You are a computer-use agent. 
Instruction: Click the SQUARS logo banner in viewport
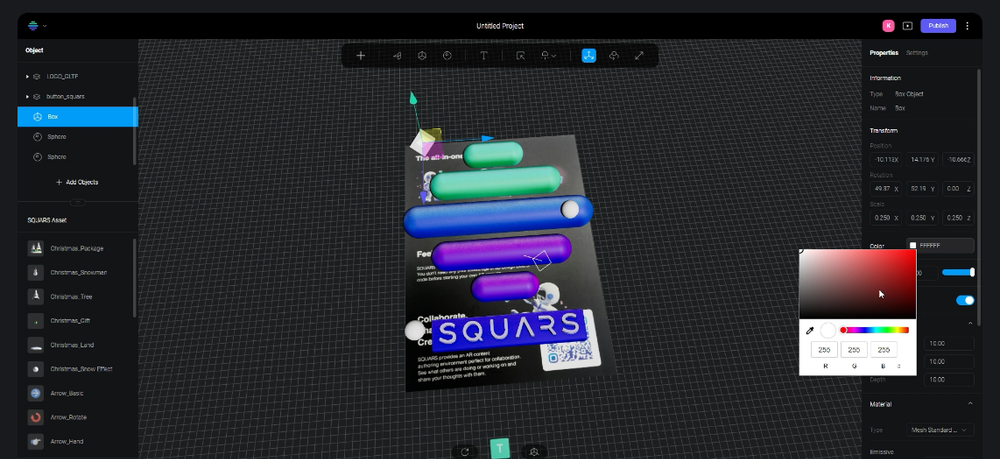(x=508, y=330)
